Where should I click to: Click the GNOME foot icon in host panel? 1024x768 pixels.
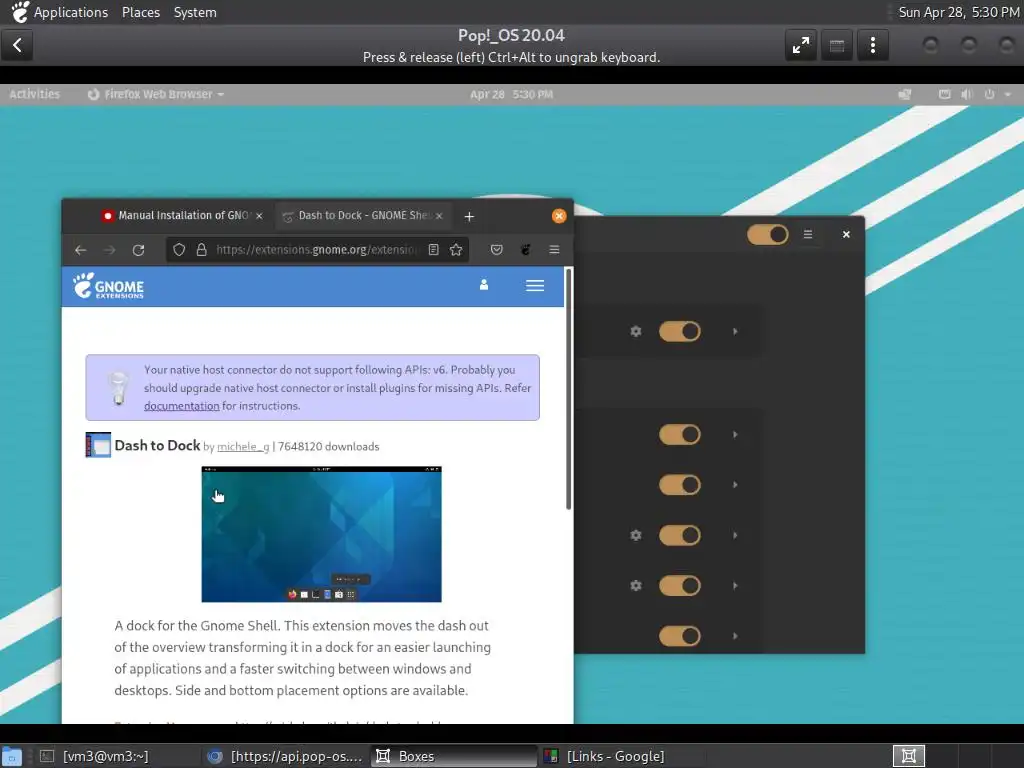point(20,12)
